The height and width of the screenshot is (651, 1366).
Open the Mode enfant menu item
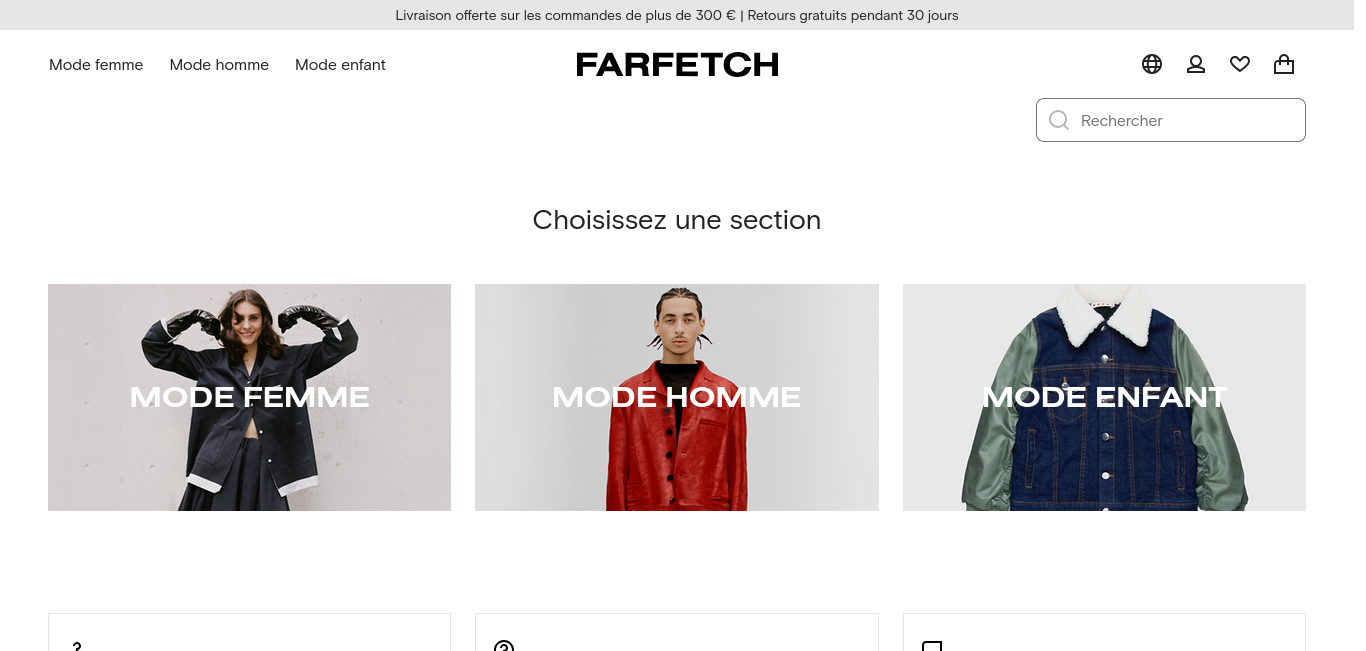pyautogui.click(x=340, y=65)
